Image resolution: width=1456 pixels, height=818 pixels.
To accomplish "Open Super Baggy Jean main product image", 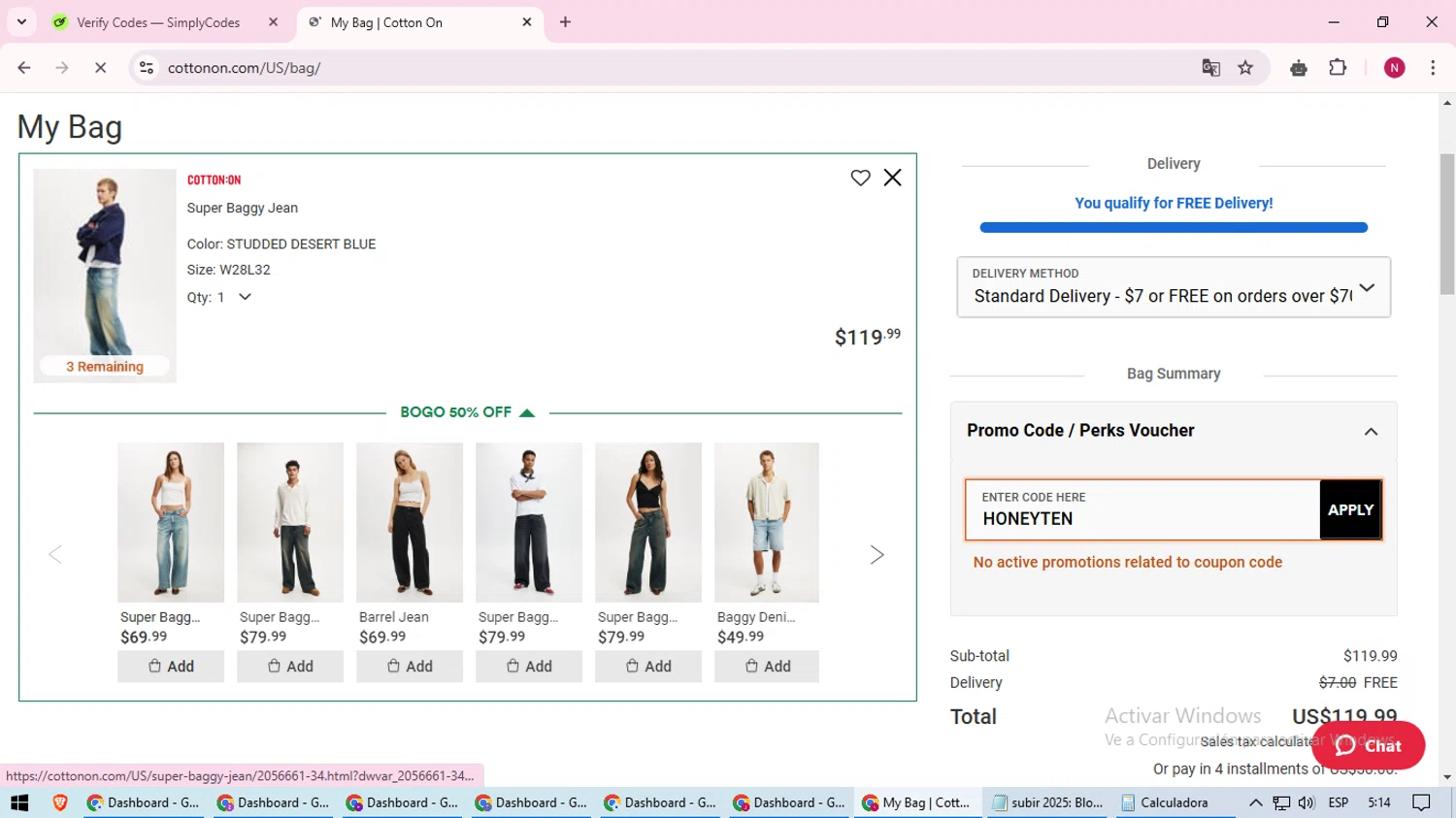I will 105,276.
